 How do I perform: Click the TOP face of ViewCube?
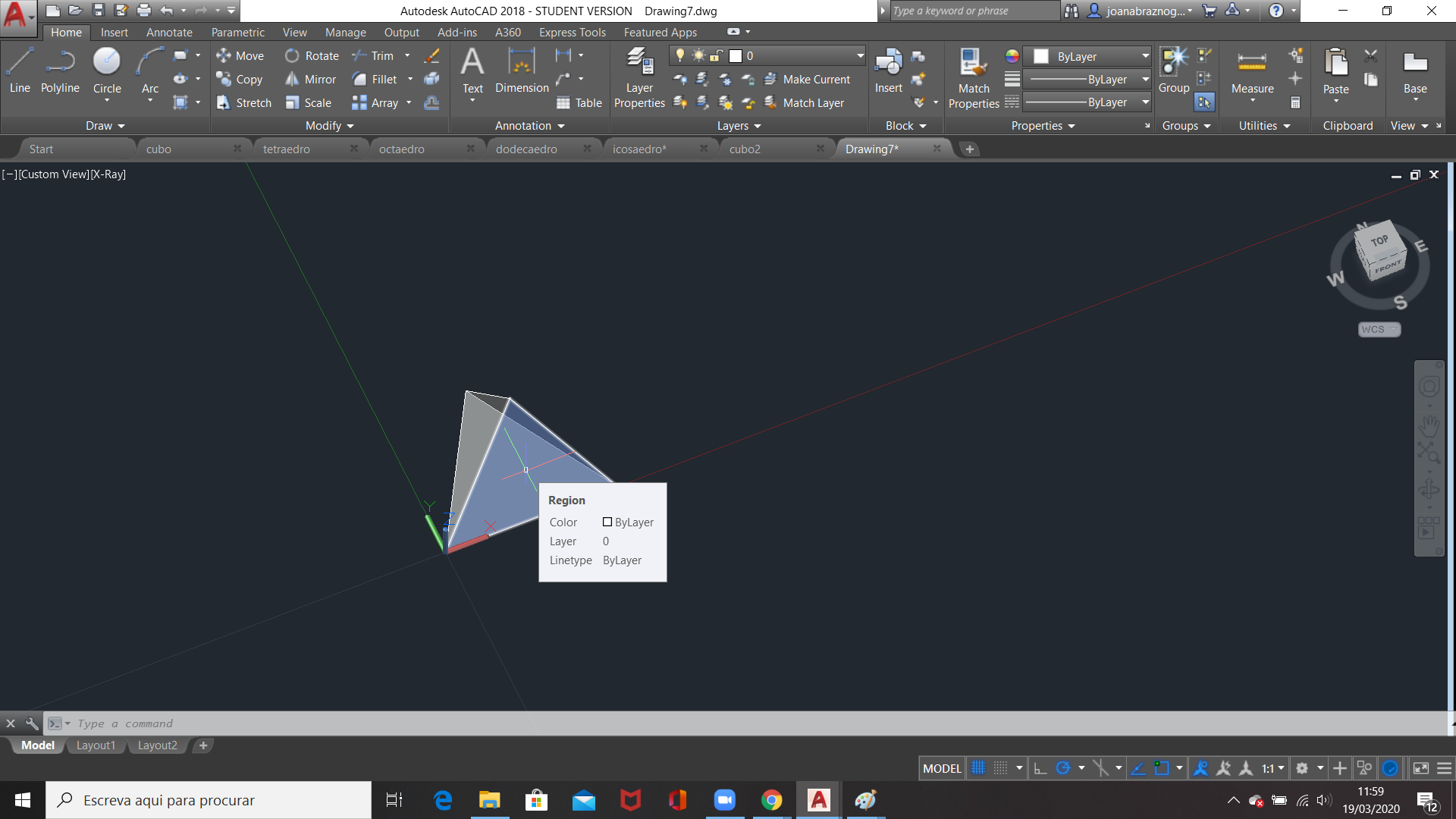click(1379, 240)
